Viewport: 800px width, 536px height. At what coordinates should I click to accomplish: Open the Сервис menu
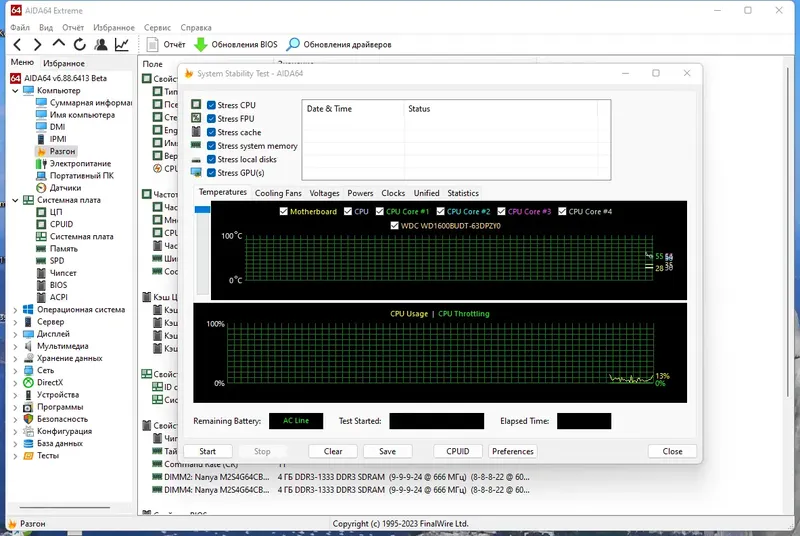tap(157, 28)
